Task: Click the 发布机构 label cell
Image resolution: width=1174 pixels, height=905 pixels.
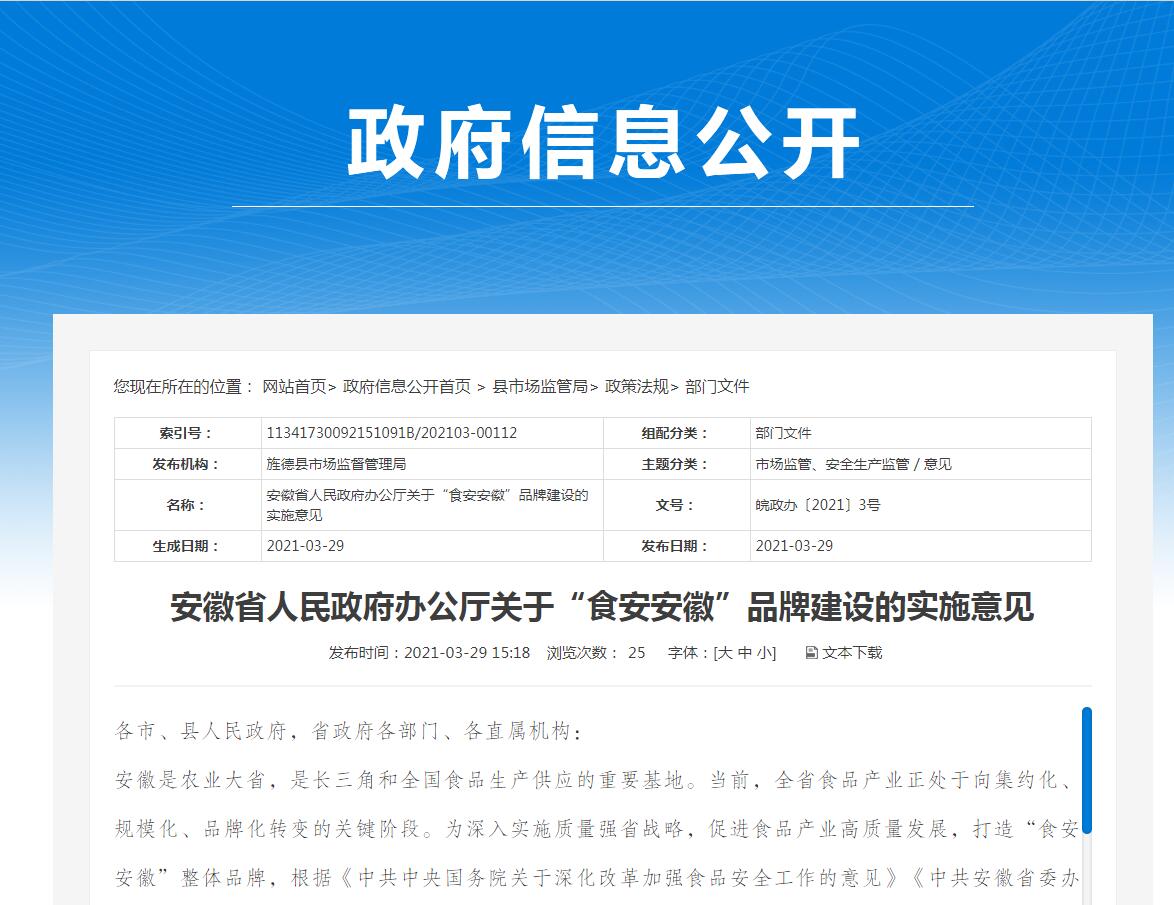Action: click(187, 464)
